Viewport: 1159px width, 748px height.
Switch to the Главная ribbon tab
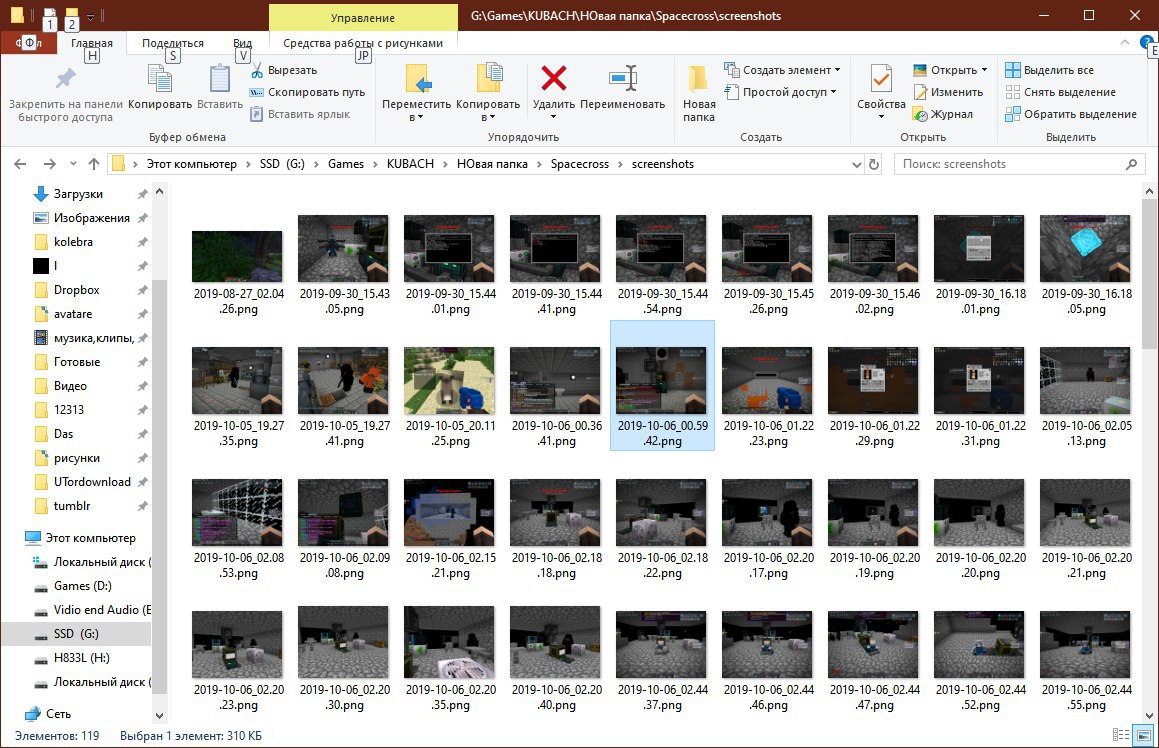pyautogui.click(x=92, y=43)
